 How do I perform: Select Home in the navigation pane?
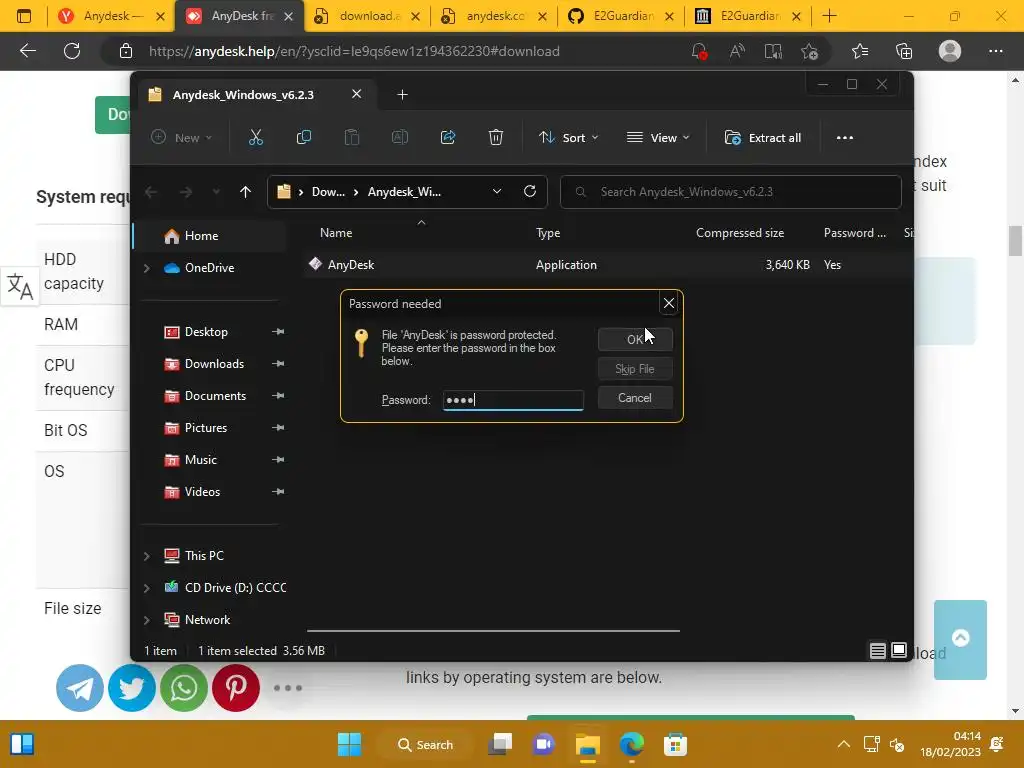pos(210,236)
